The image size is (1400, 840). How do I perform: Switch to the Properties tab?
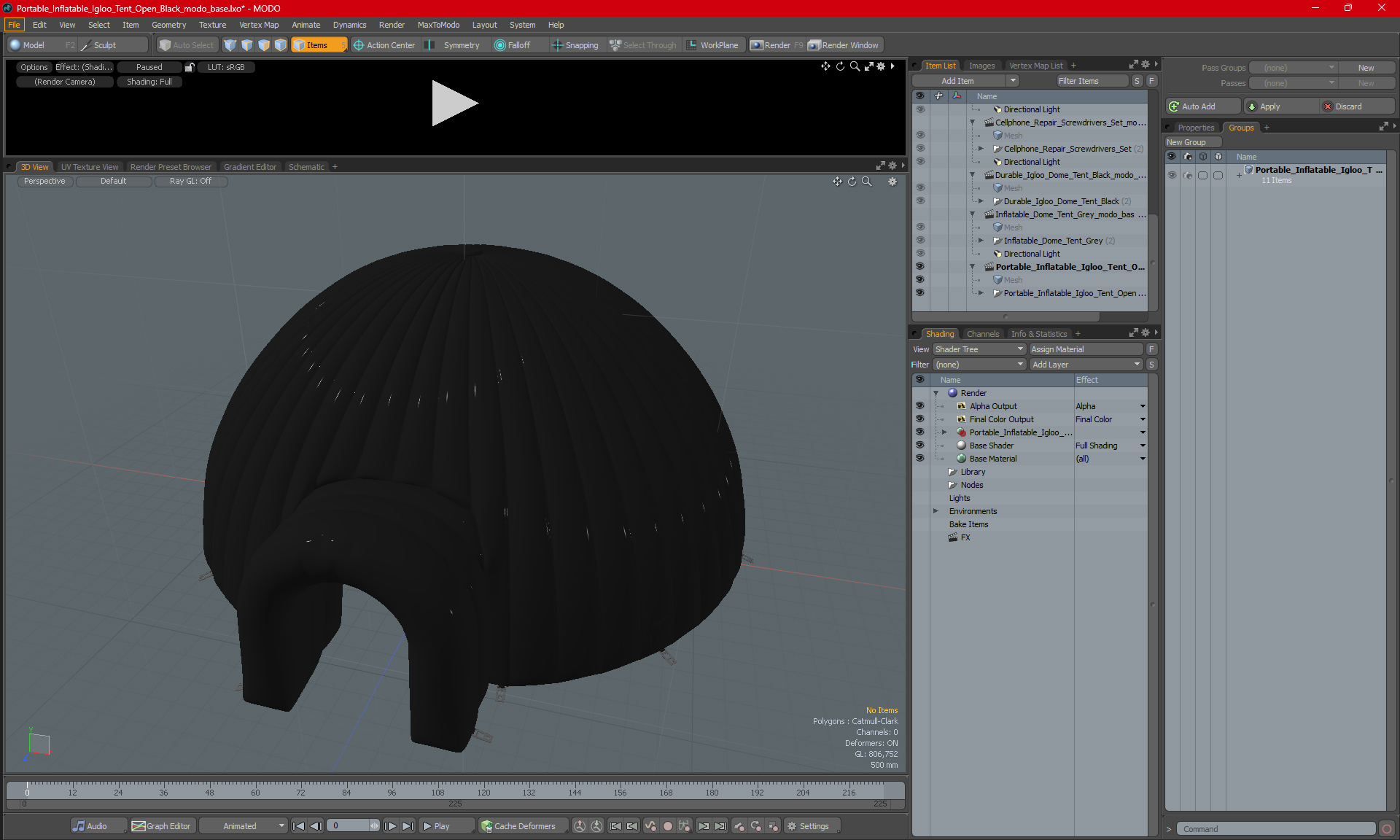pyautogui.click(x=1196, y=128)
